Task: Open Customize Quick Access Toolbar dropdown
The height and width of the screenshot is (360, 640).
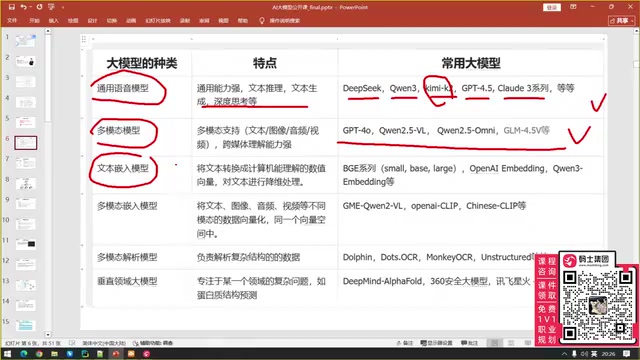Action: point(63,7)
